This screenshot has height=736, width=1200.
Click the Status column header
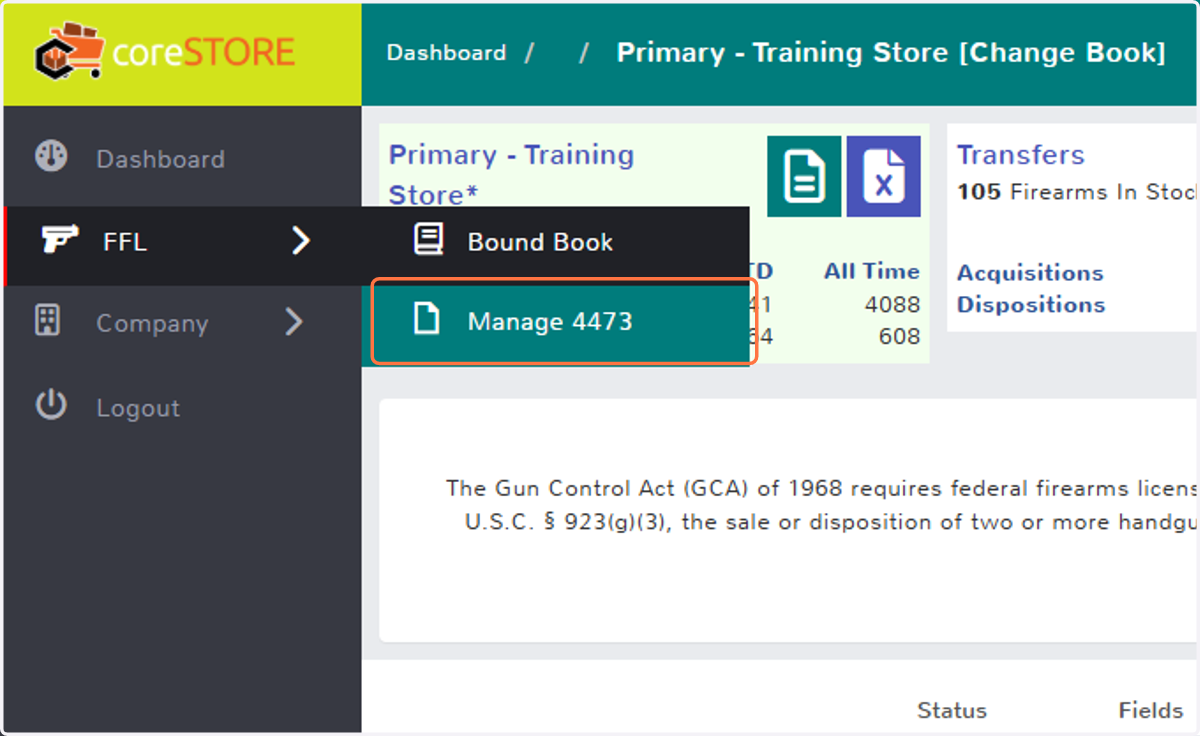[x=952, y=710]
